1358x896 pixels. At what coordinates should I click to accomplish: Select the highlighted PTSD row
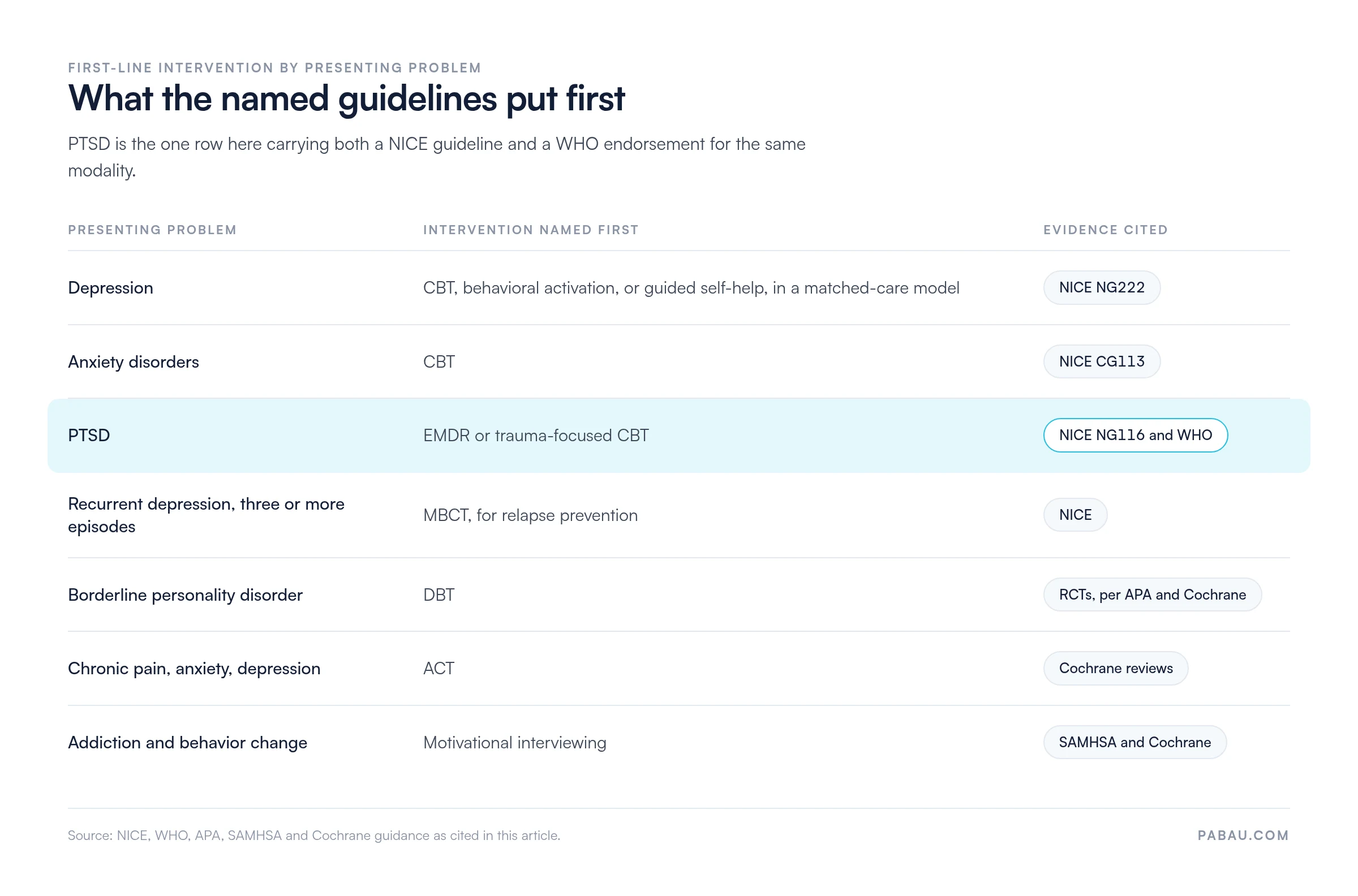pyautogui.click(x=678, y=436)
